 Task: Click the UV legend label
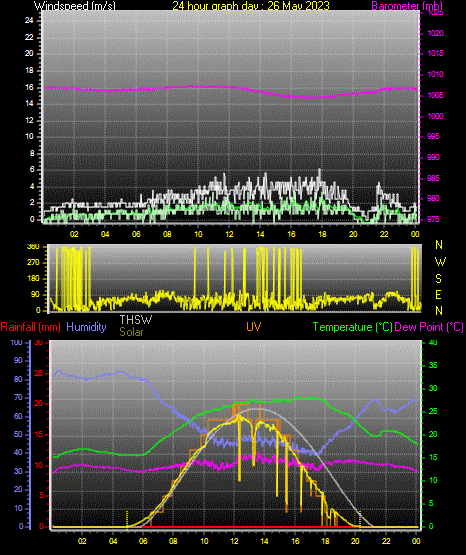coord(254,327)
